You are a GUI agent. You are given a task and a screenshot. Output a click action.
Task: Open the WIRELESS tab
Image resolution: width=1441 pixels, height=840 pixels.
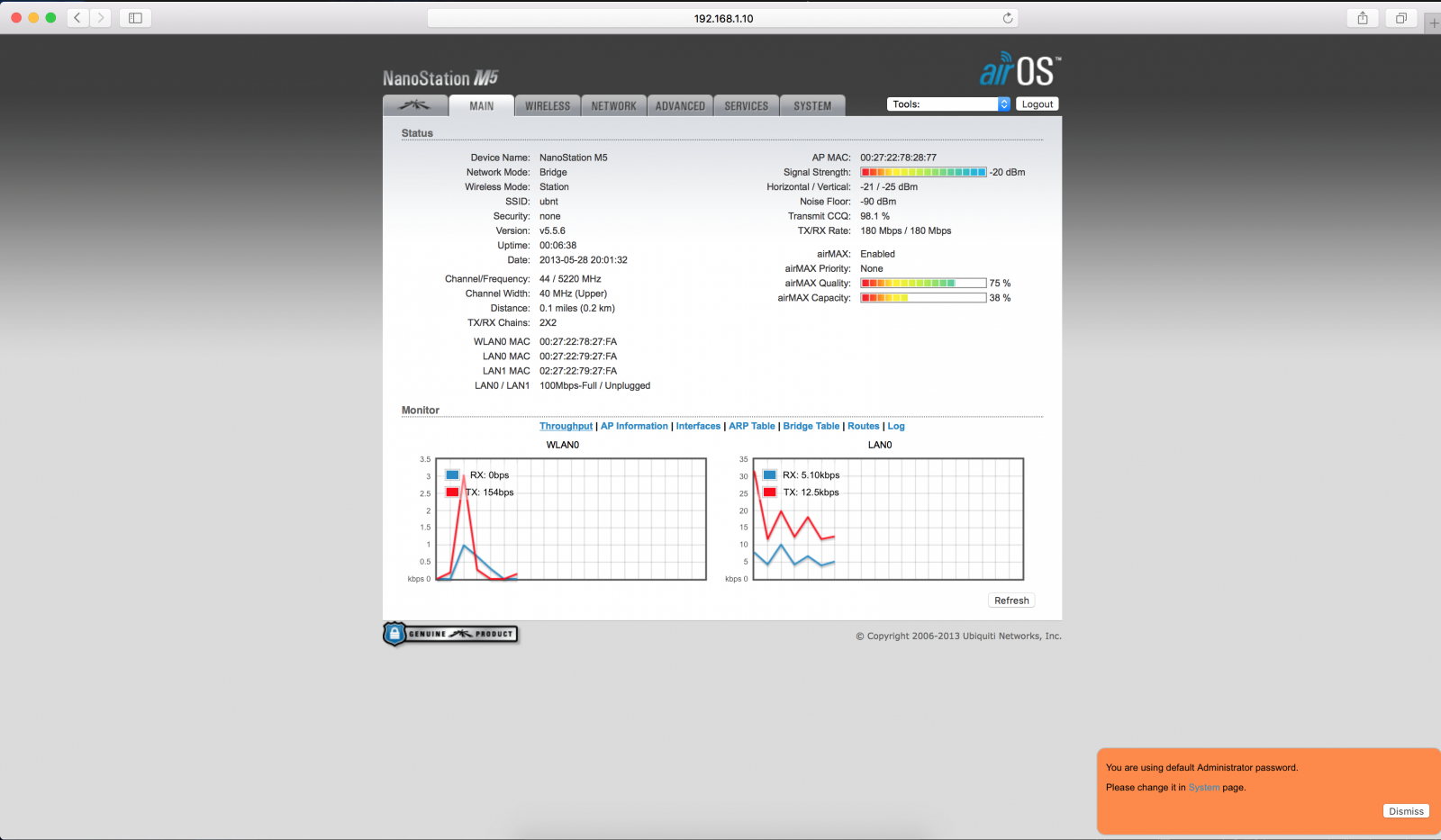pyautogui.click(x=548, y=105)
